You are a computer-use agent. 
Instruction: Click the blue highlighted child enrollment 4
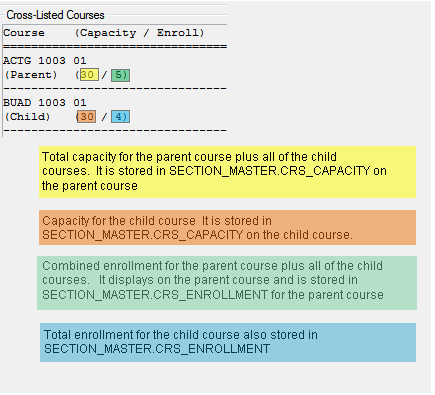tap(120, 117)
